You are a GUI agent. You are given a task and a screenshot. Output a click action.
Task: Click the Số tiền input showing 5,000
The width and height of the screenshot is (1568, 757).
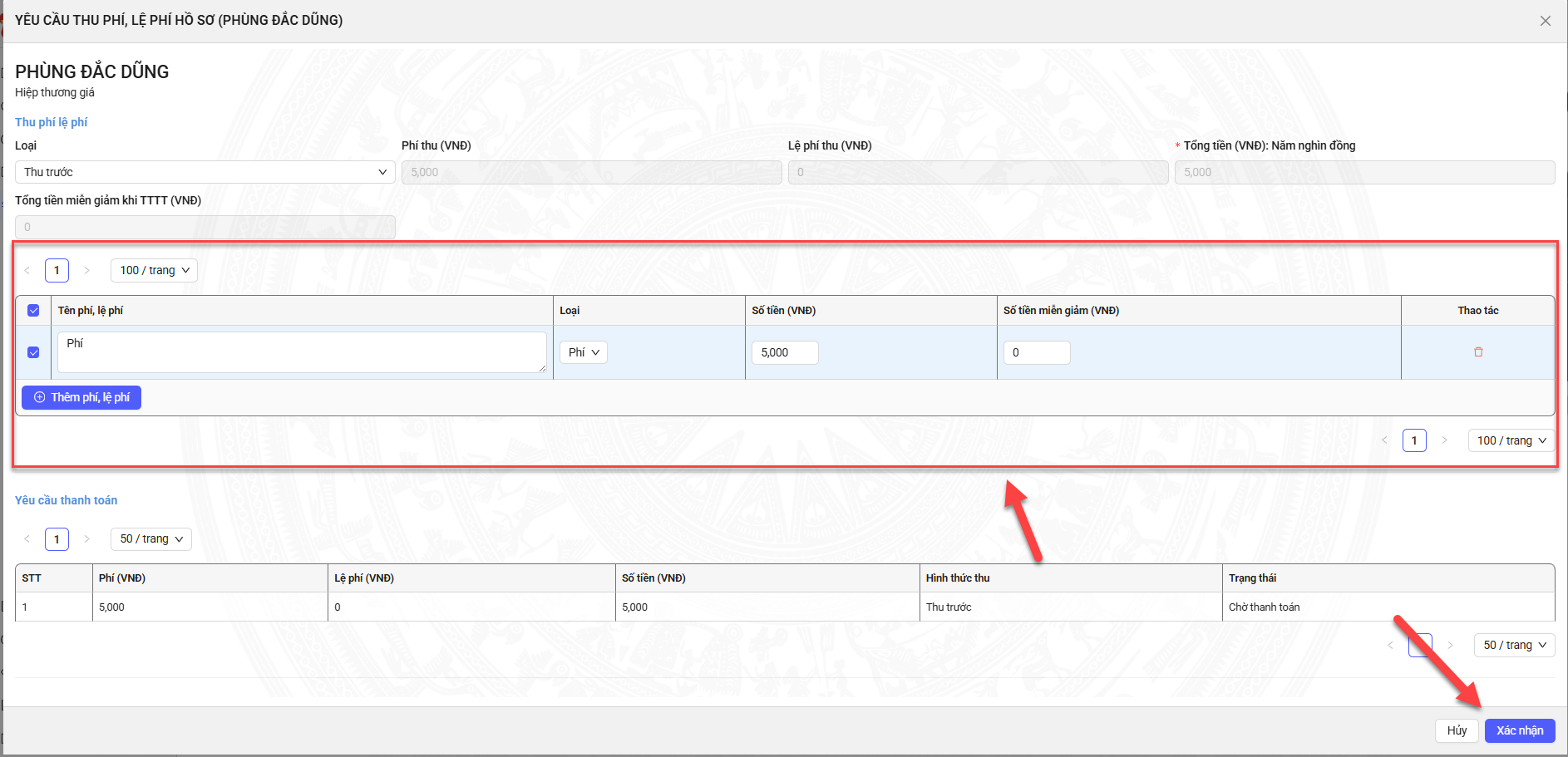(784, 352)
